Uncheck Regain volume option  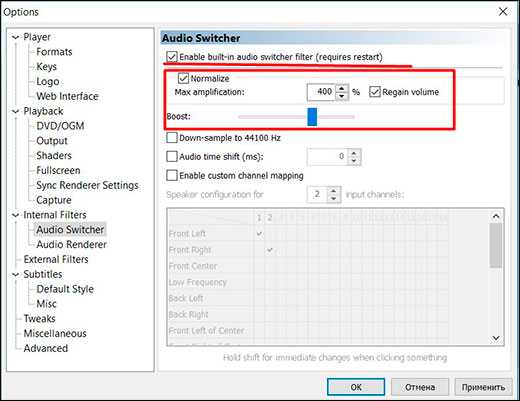pyautogui.click(x=375, y=92)
